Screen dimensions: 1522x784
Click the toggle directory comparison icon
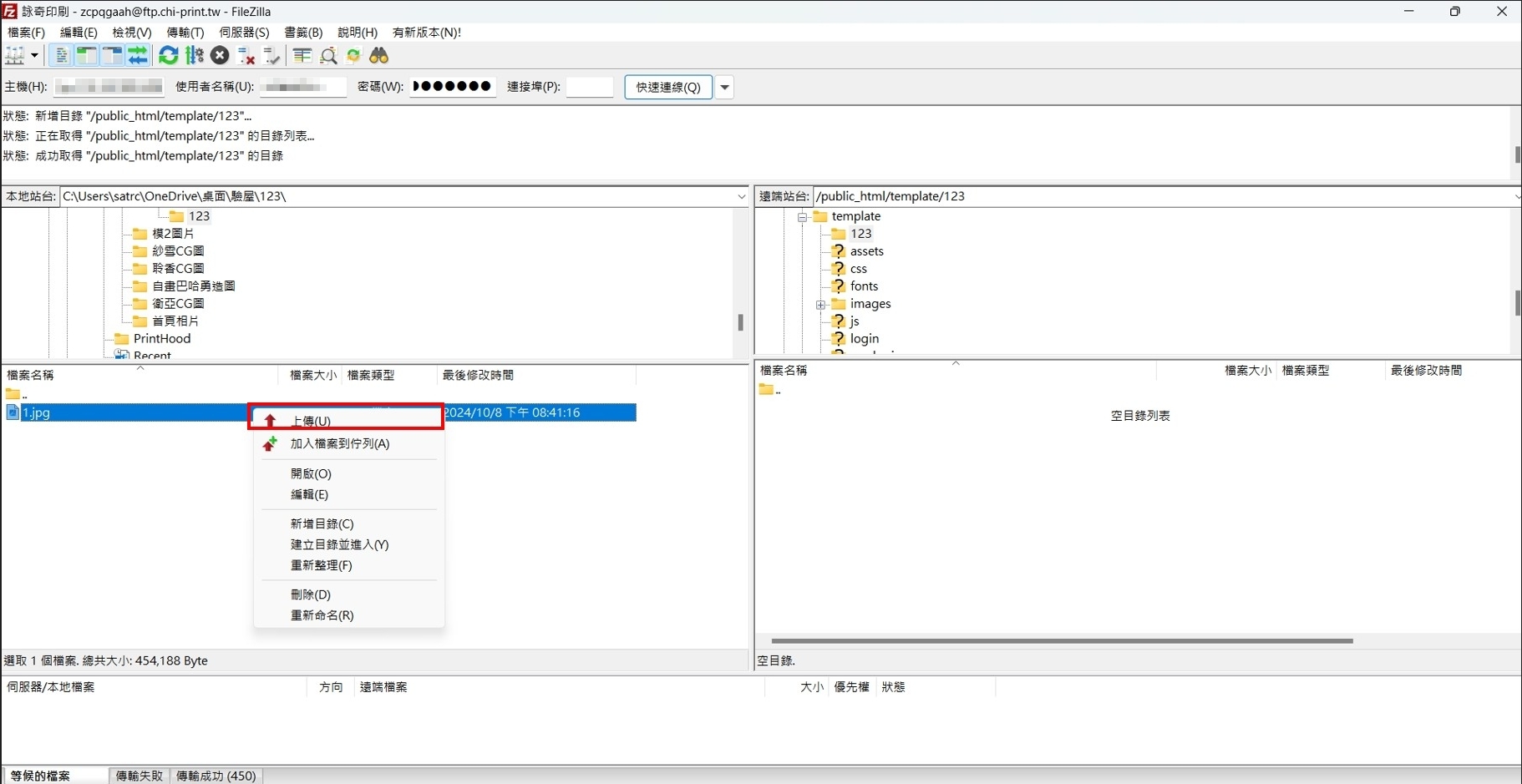[328, 56]
